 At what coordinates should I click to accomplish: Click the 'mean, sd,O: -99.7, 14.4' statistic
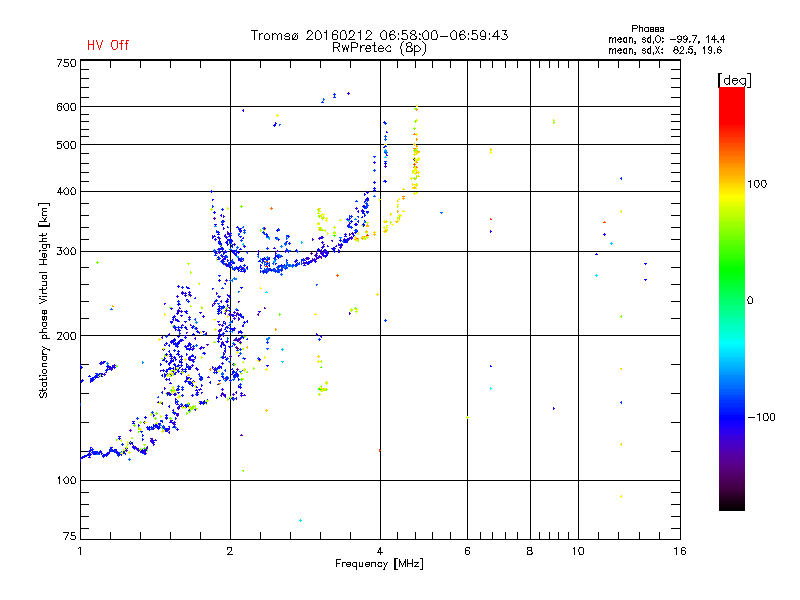[x=666, y=39]
